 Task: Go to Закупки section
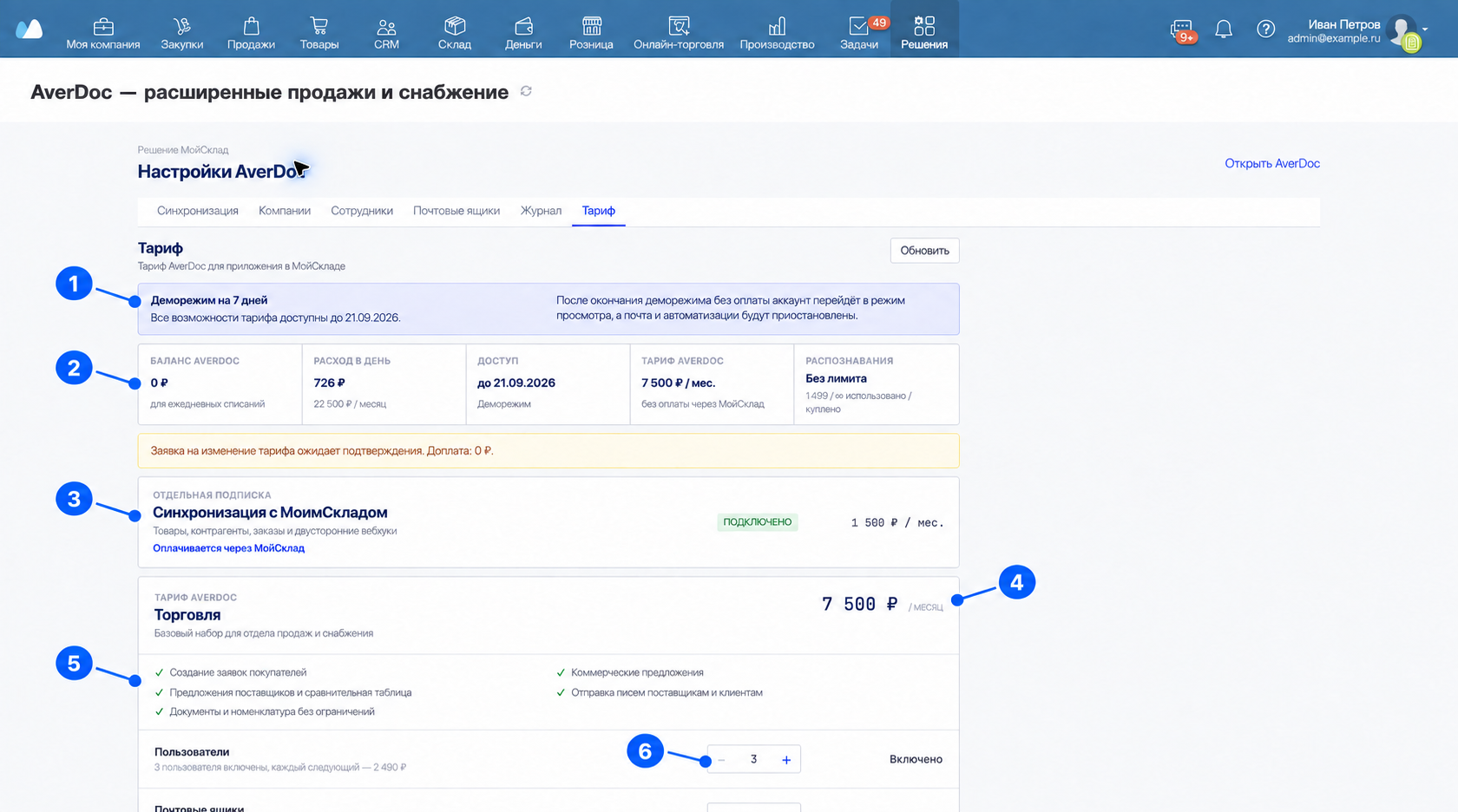pos(182,33)
